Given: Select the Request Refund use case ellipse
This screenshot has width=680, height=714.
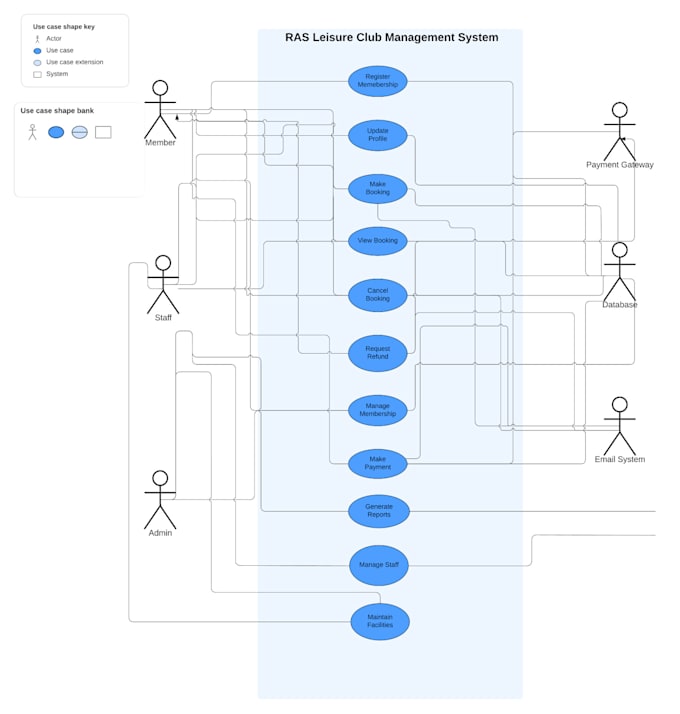Looking at the screenshot, I should (x=378, y=353).
